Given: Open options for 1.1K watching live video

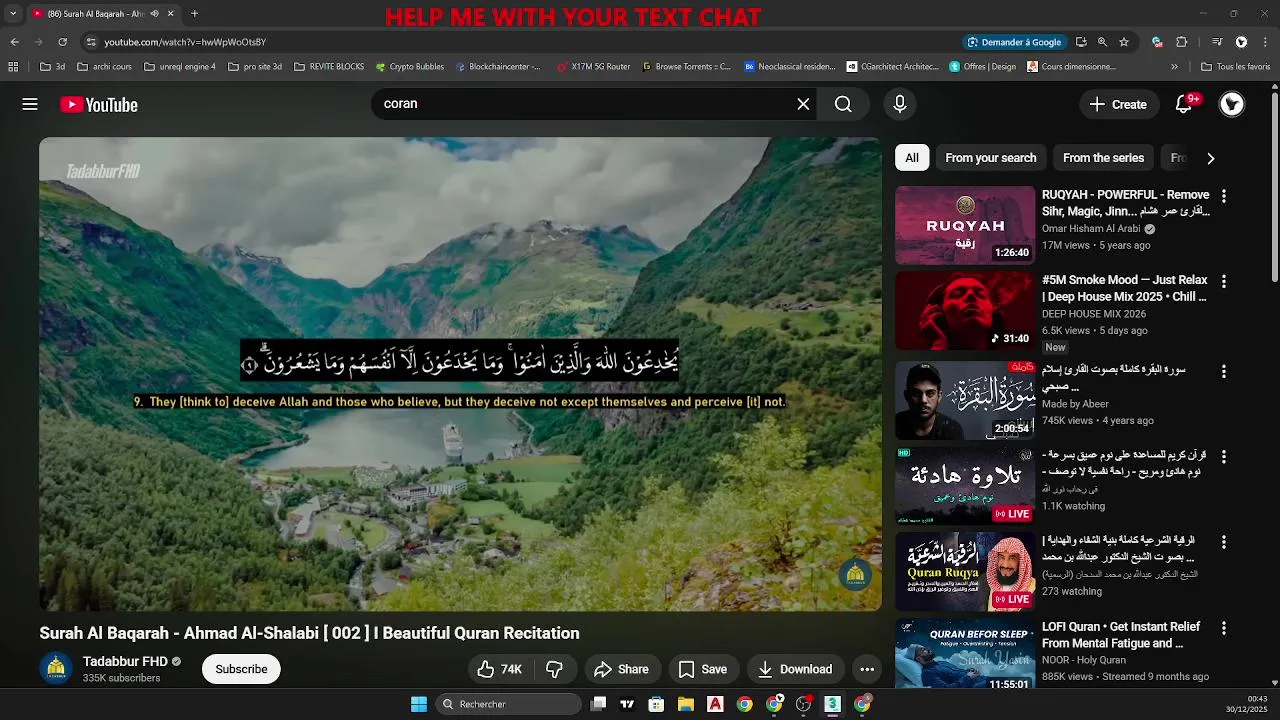Looking at the screenshot, I should pos(1223,457).
